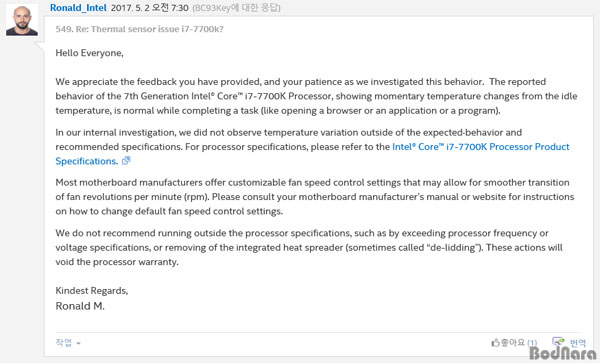
Task: Open the external link icon after Specifications
Action: [126, 161]
